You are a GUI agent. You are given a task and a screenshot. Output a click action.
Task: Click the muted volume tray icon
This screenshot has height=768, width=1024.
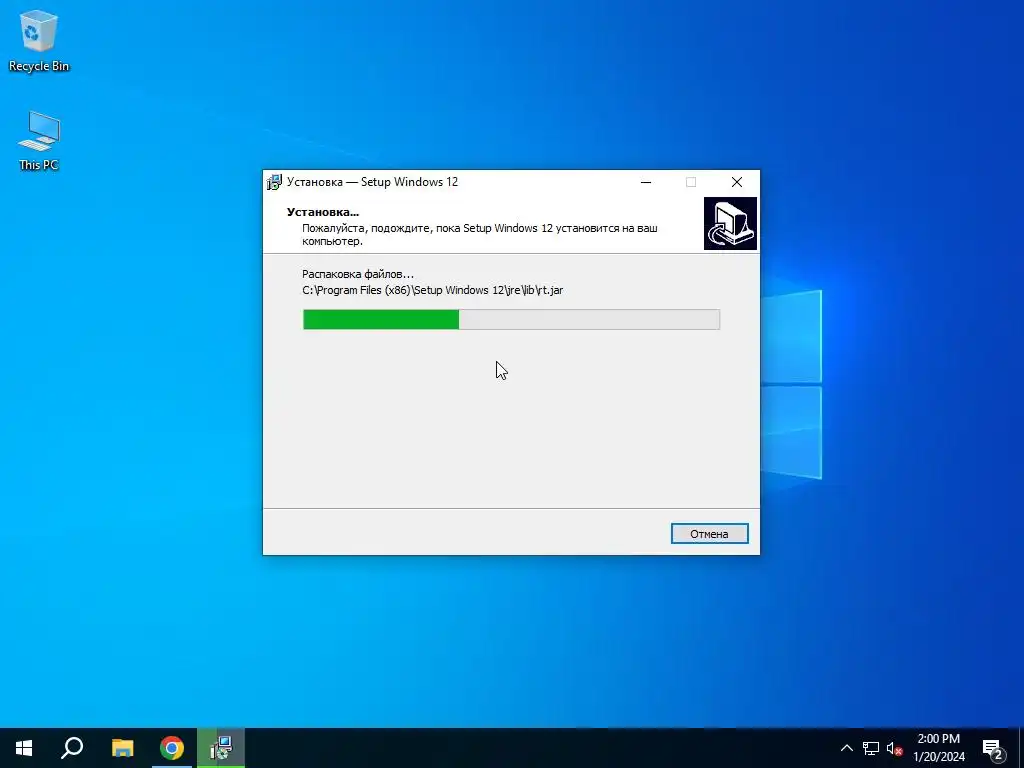[x=894, y=748]
